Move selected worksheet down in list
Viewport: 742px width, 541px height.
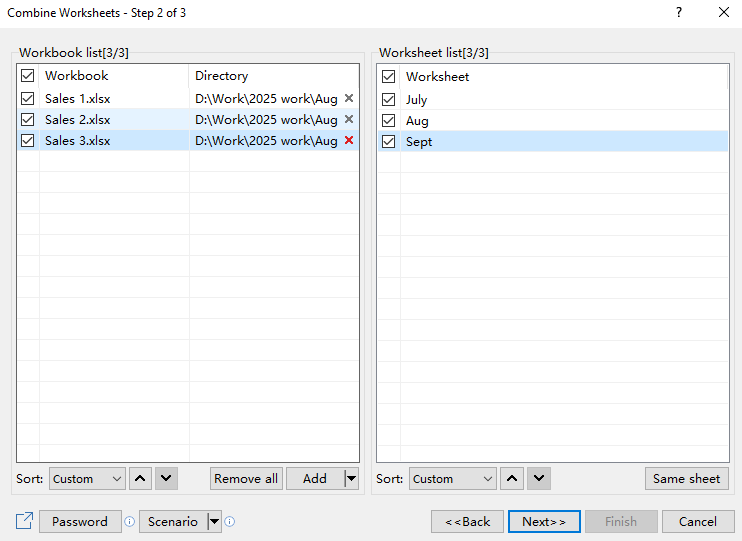pyautogui.click(x=539, y=479)
